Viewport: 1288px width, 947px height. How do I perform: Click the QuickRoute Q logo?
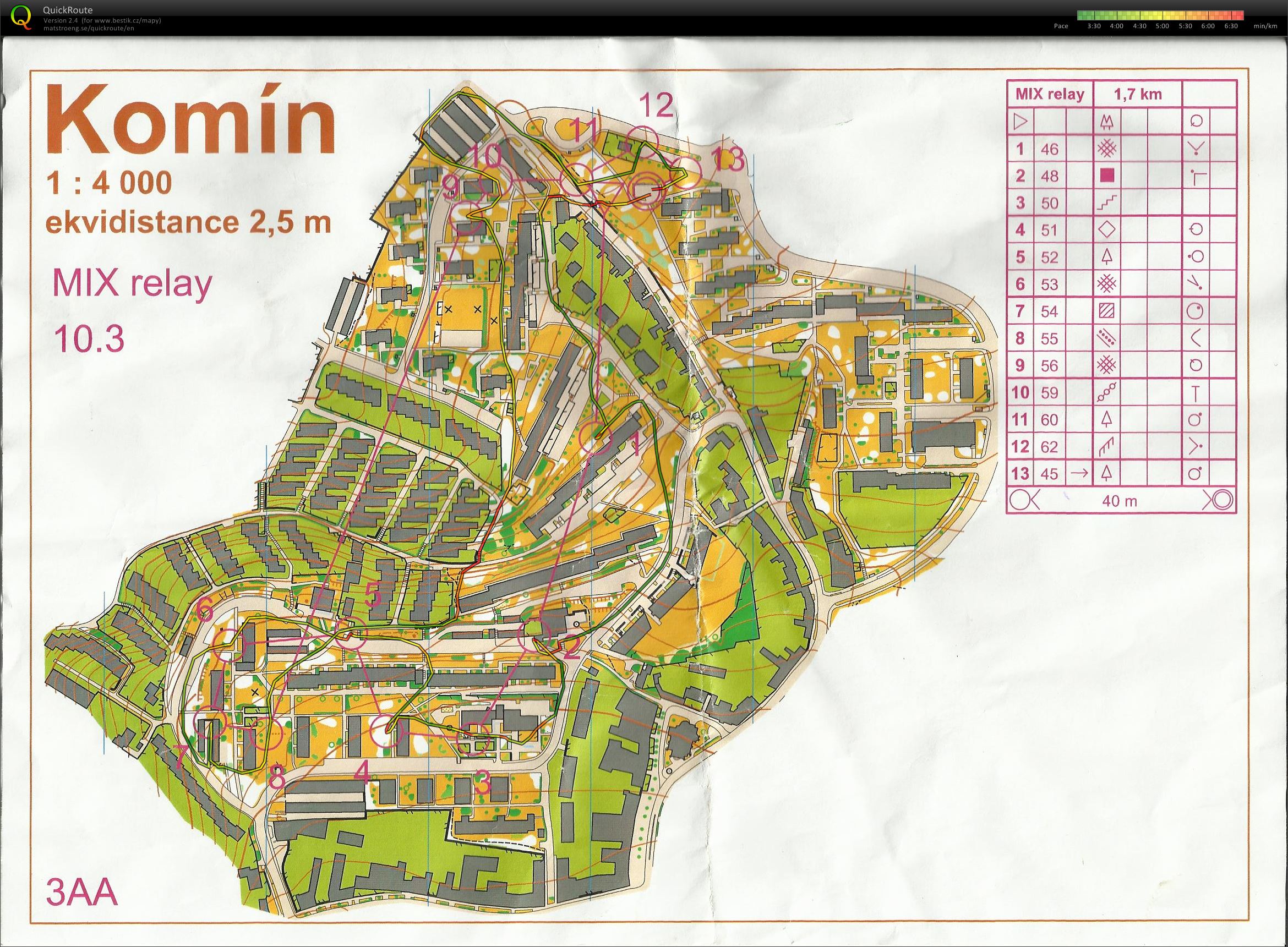[x=21, y=16]
